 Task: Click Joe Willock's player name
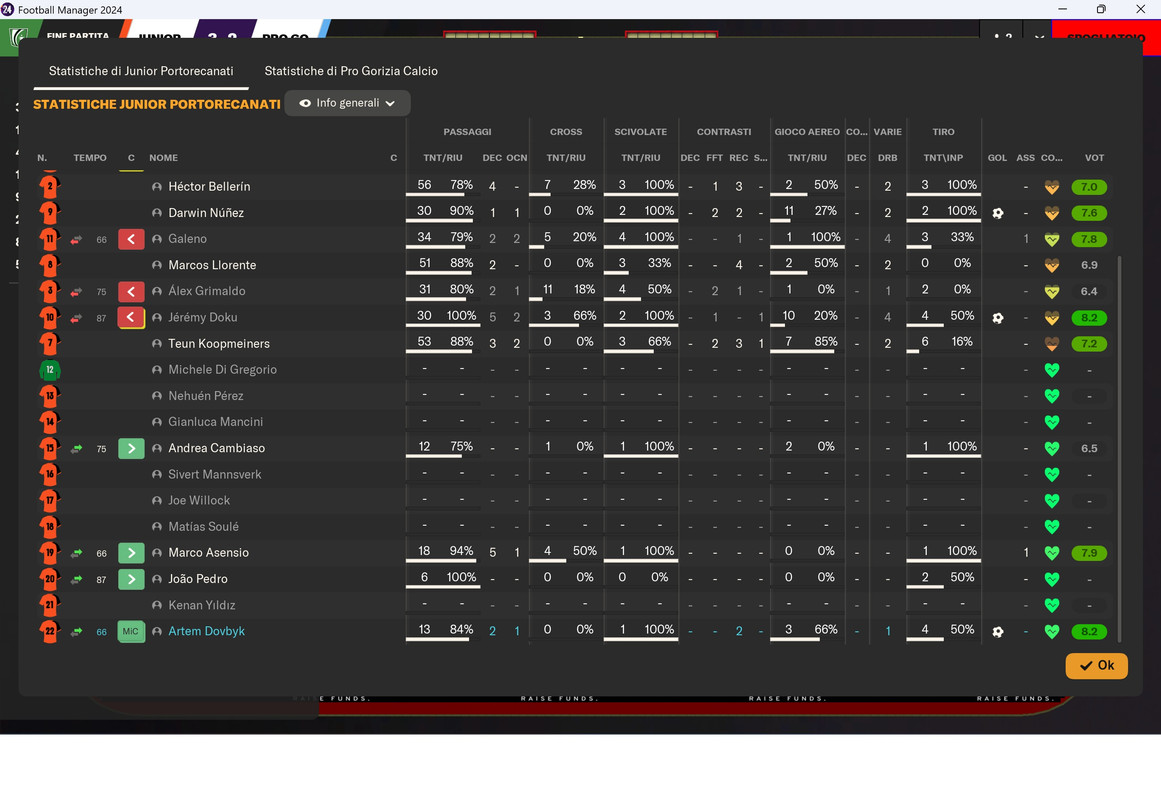(x=198, y=501)
